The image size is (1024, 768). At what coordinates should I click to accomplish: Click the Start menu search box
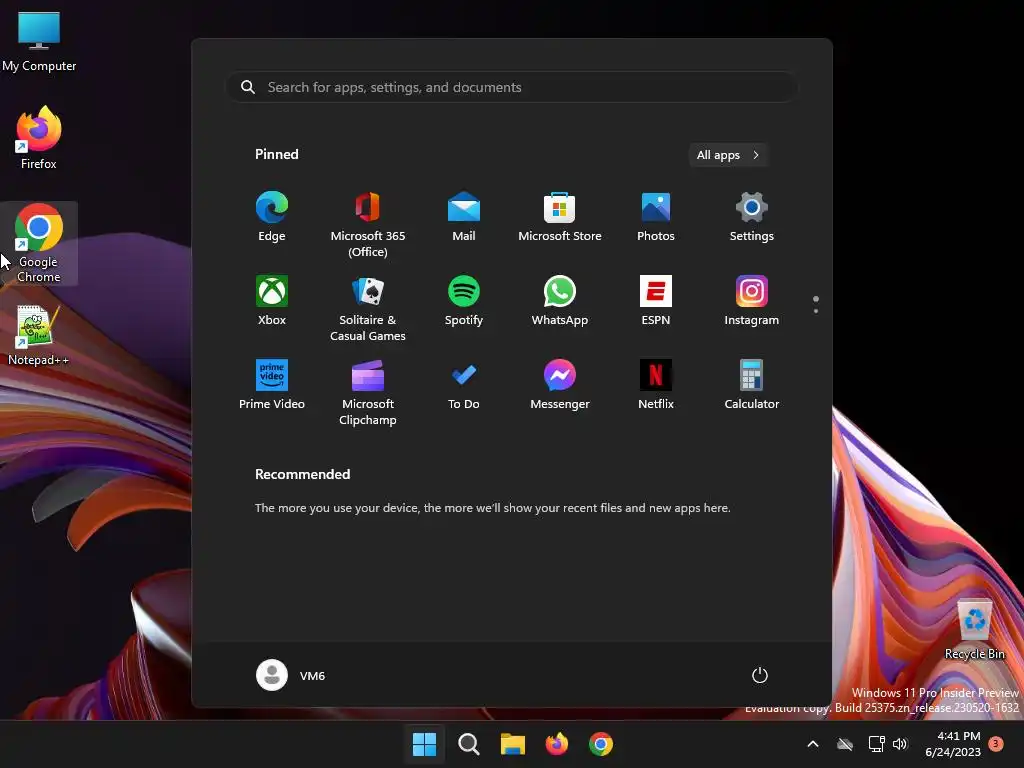click(x=511, y=88)
